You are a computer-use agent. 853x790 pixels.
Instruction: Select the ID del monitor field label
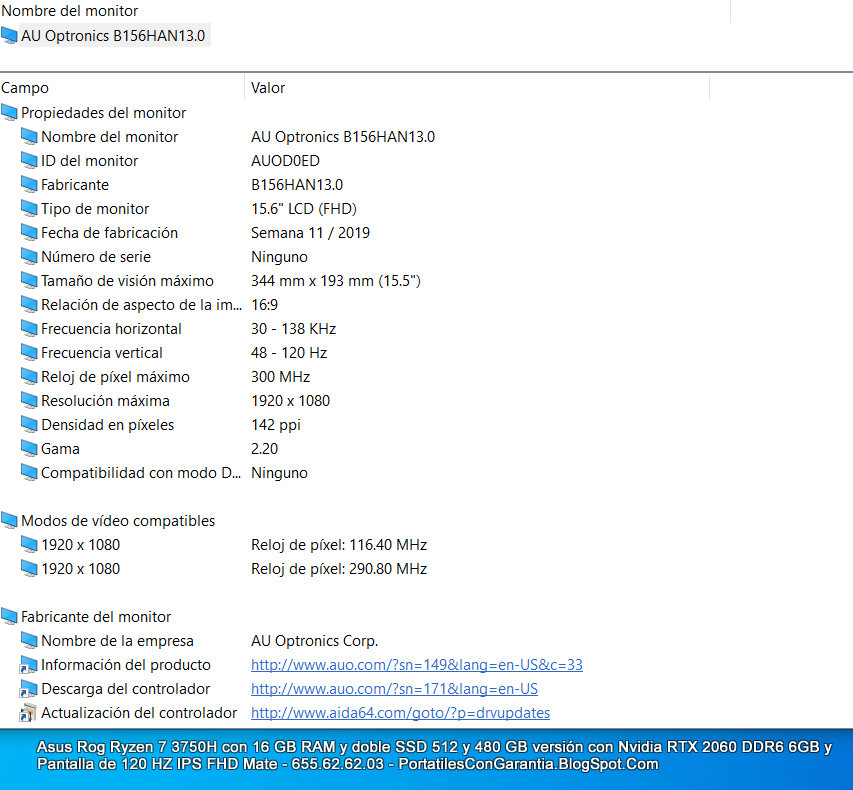tap(89, 161)
